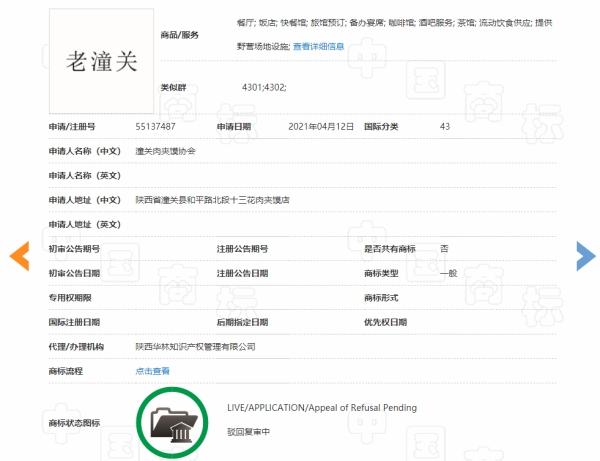
Task: Go to next trademark with blue arrow
Action: [586, 256]
